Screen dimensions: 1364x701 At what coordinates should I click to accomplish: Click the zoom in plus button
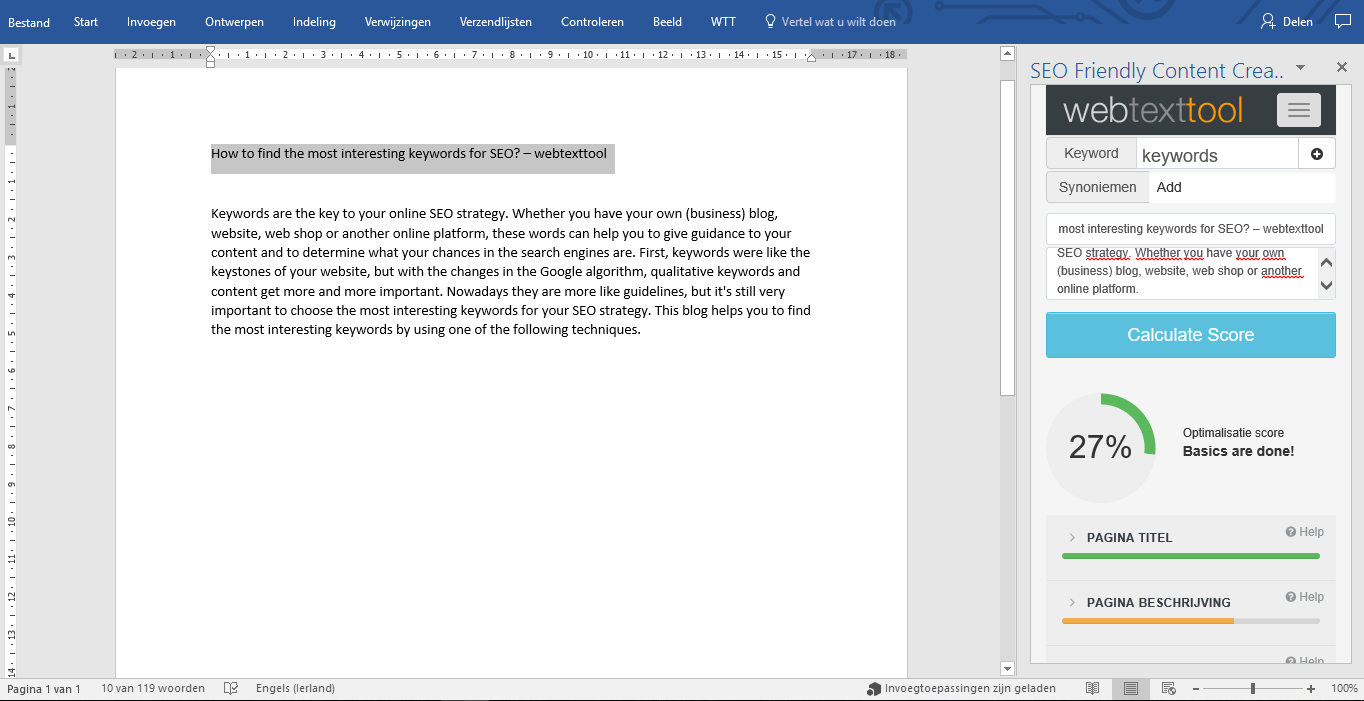1311,689
